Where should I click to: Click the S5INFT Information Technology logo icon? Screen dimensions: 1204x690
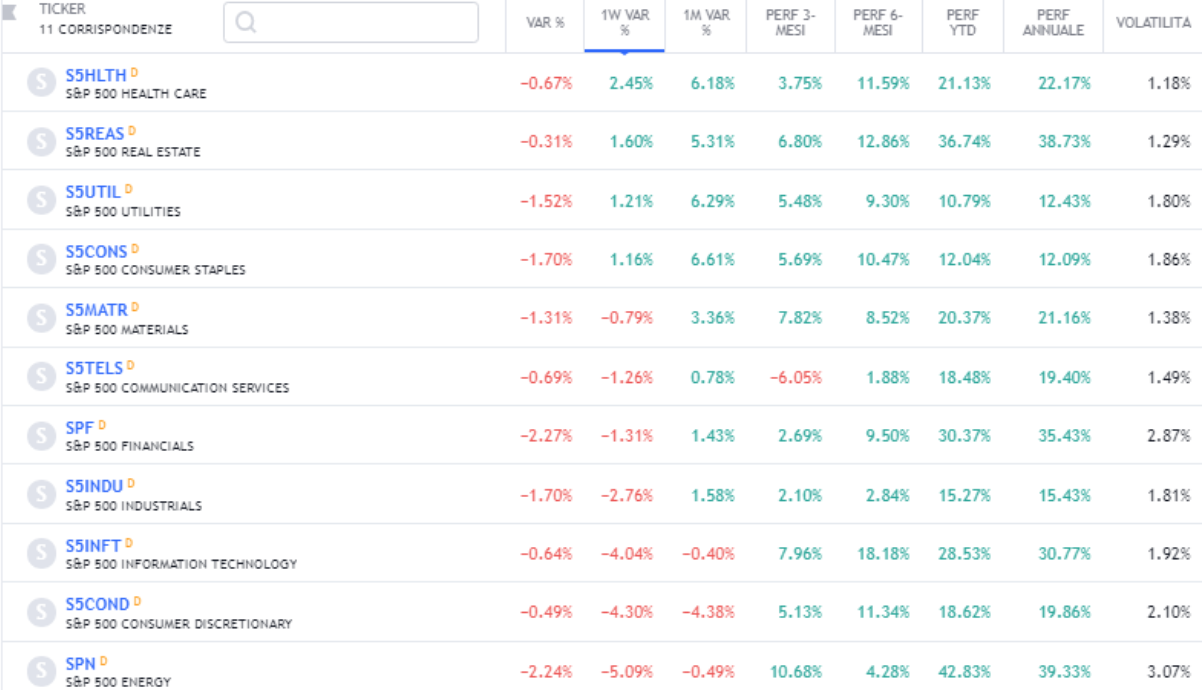pyautogui.click(x=41, y=553)
